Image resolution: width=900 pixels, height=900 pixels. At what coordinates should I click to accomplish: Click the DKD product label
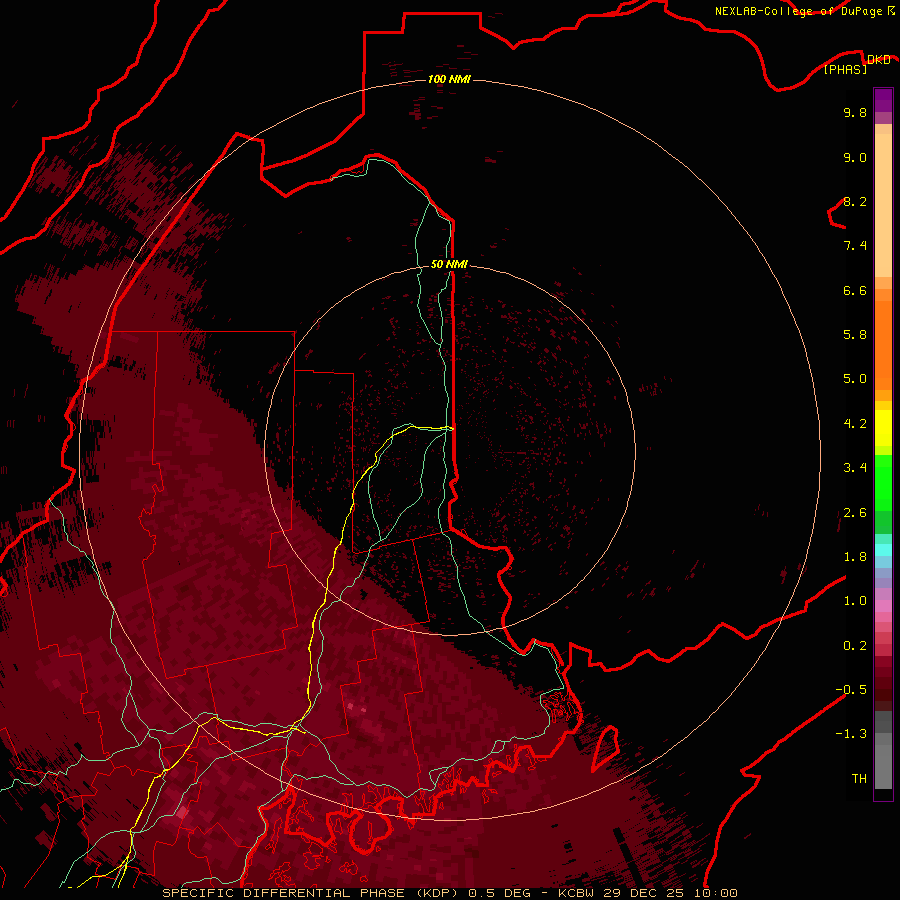point(878,60)
